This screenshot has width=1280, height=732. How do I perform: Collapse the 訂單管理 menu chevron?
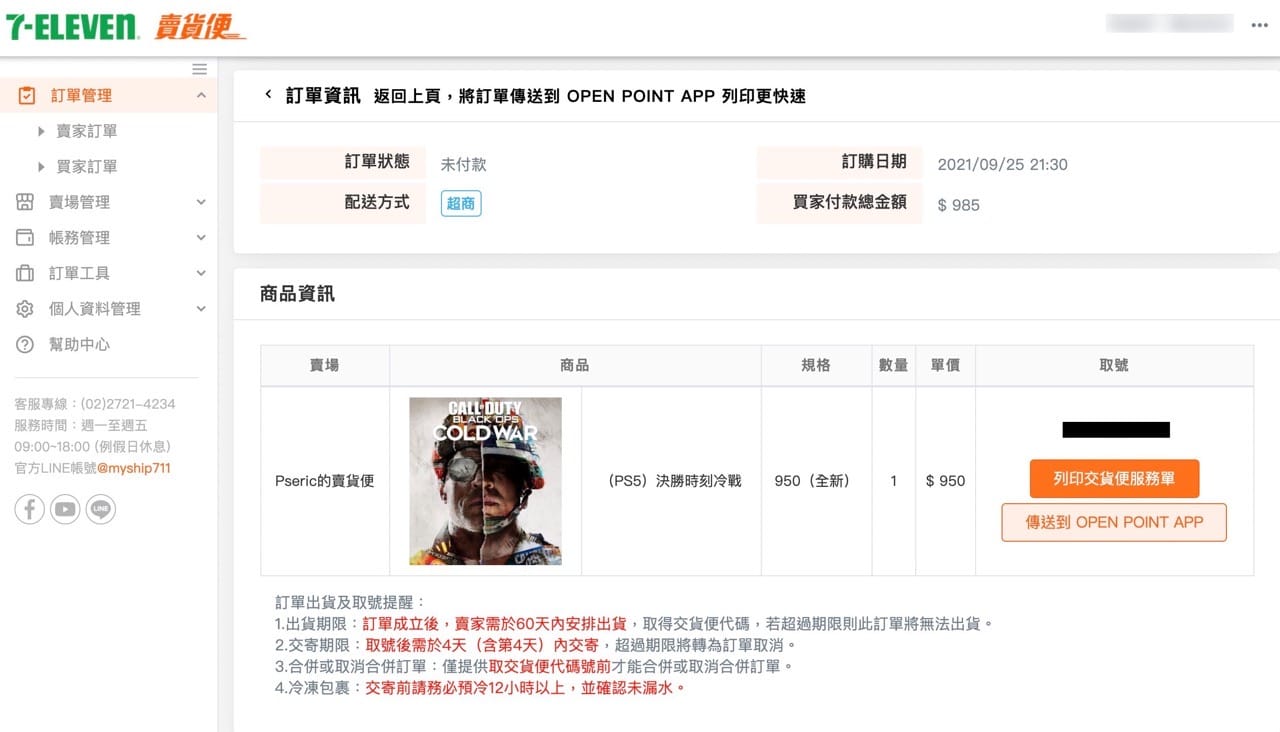(201, 95)
